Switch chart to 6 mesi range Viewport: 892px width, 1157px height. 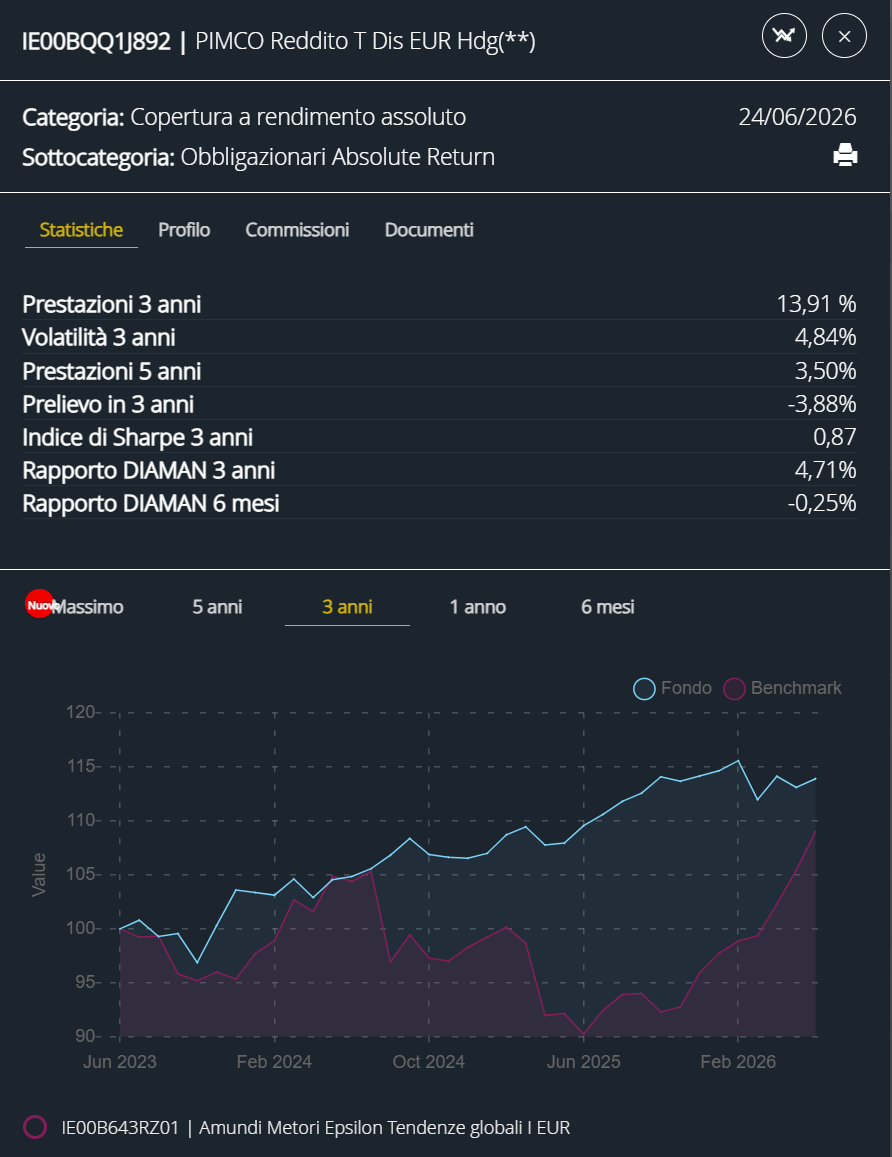[x=607, y=607]
